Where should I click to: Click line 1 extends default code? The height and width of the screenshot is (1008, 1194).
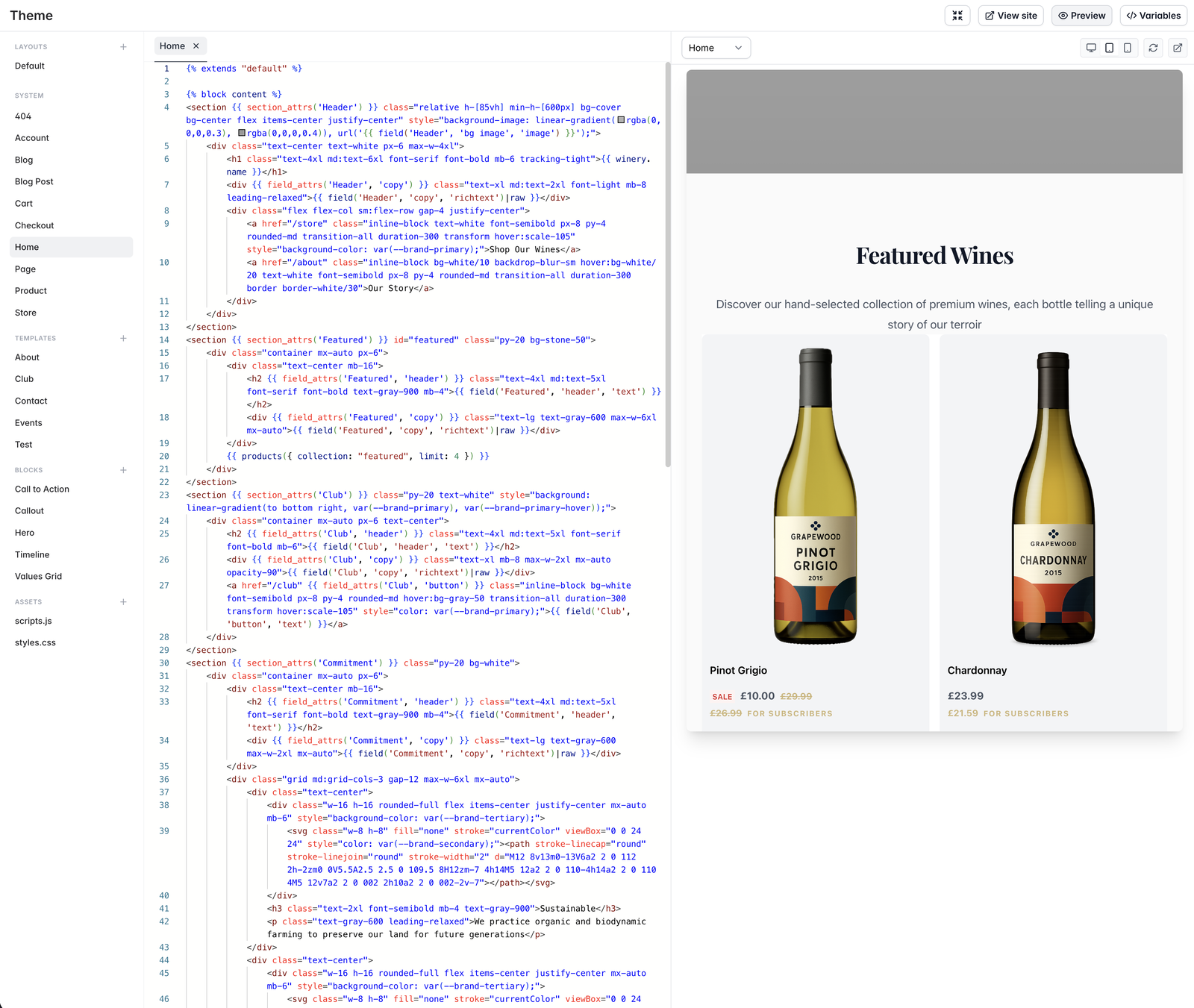coord(244,69)
